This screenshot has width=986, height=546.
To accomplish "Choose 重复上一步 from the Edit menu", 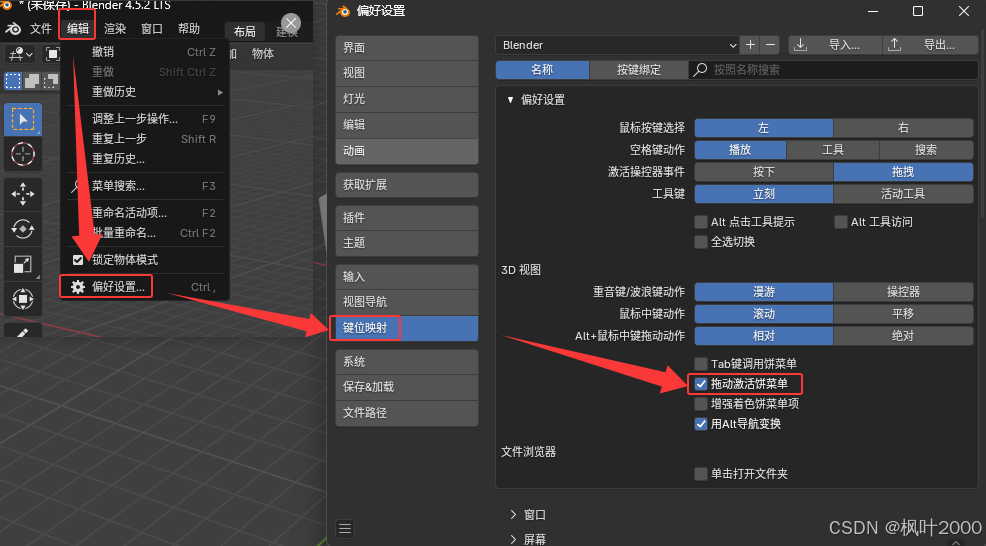I will (x=145, y=139).
